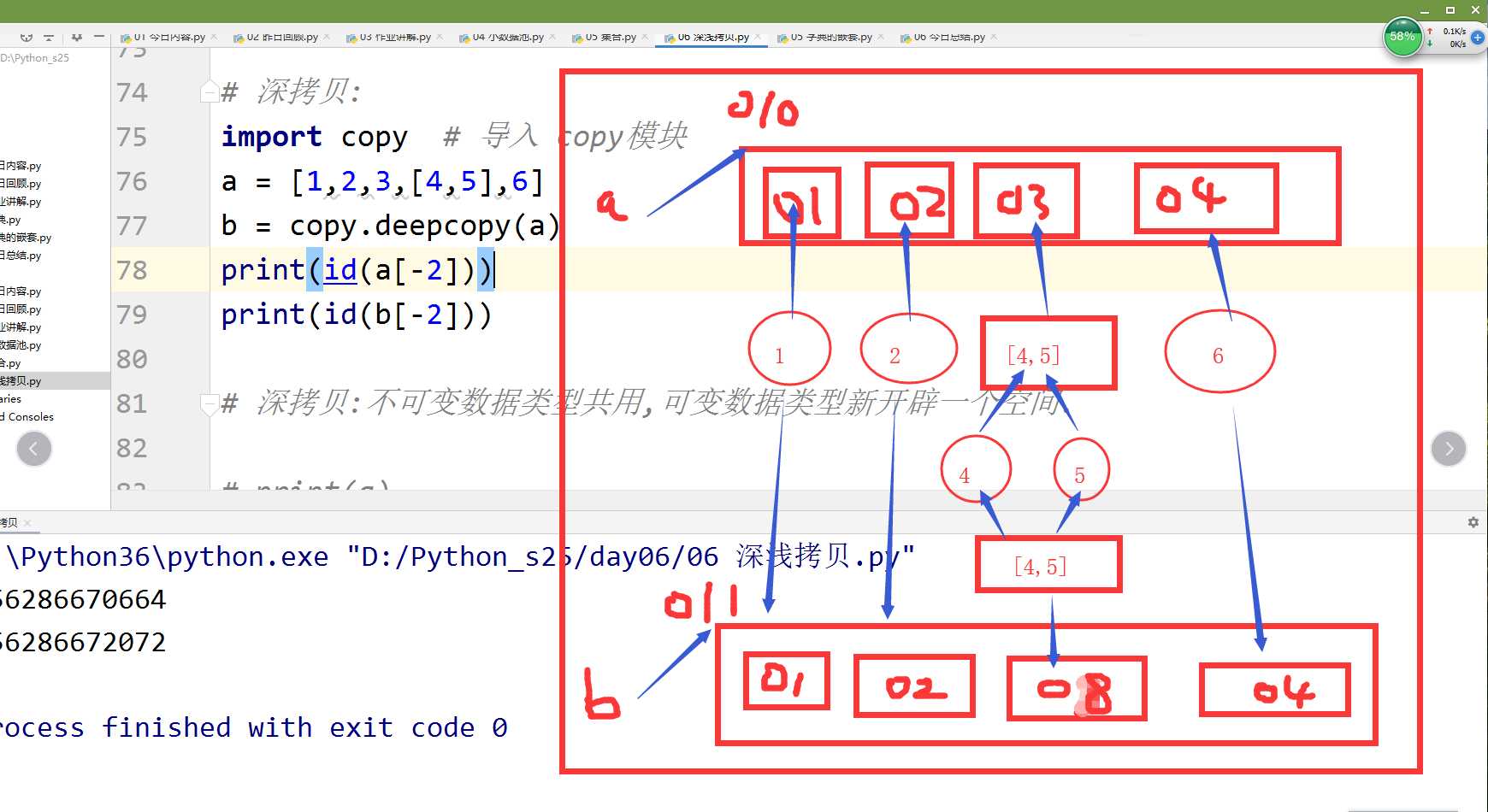This screenshot has width=1488, height=812.
Task: Open 数据池.py in the project tree
Action: (x=21, y=345)
